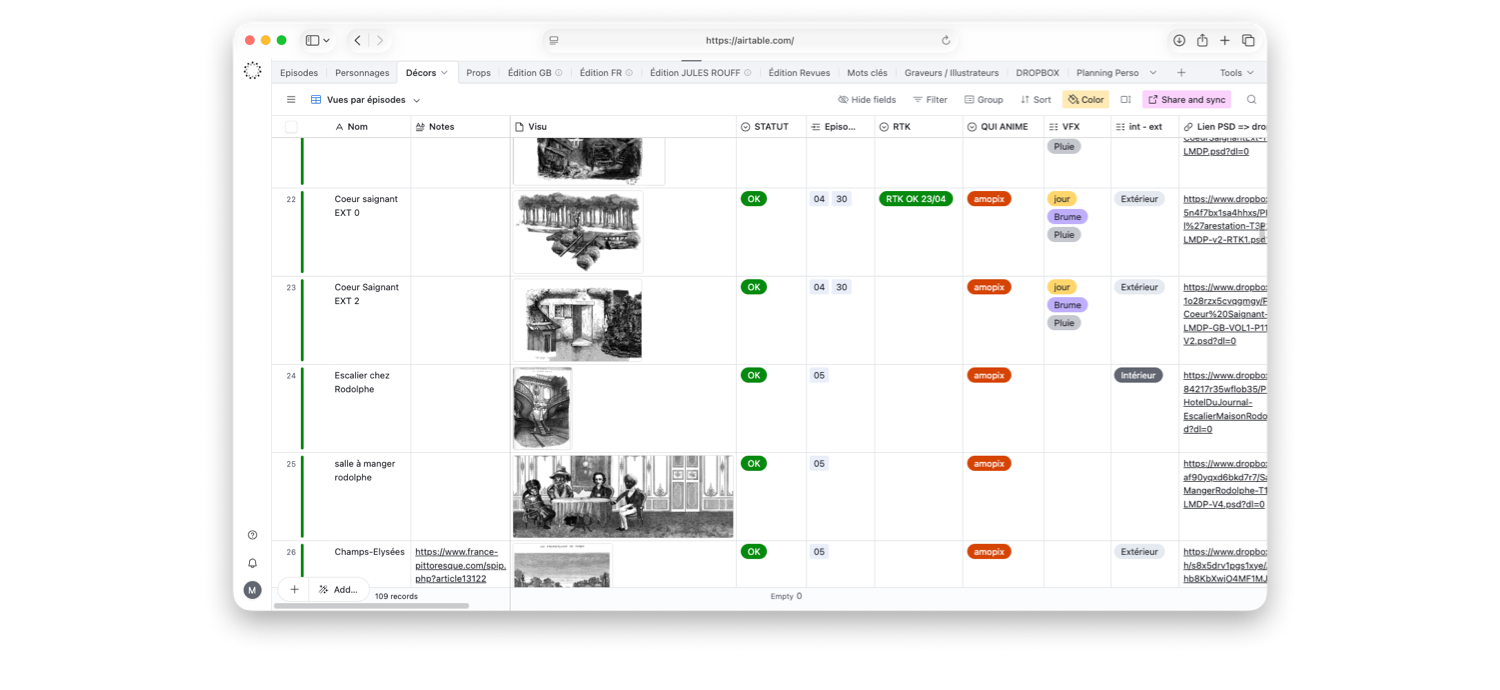The image size is (1500, 690).
Task: Expand the hidden tables chevron after Planning Perso
Action: coord(1152,73)
